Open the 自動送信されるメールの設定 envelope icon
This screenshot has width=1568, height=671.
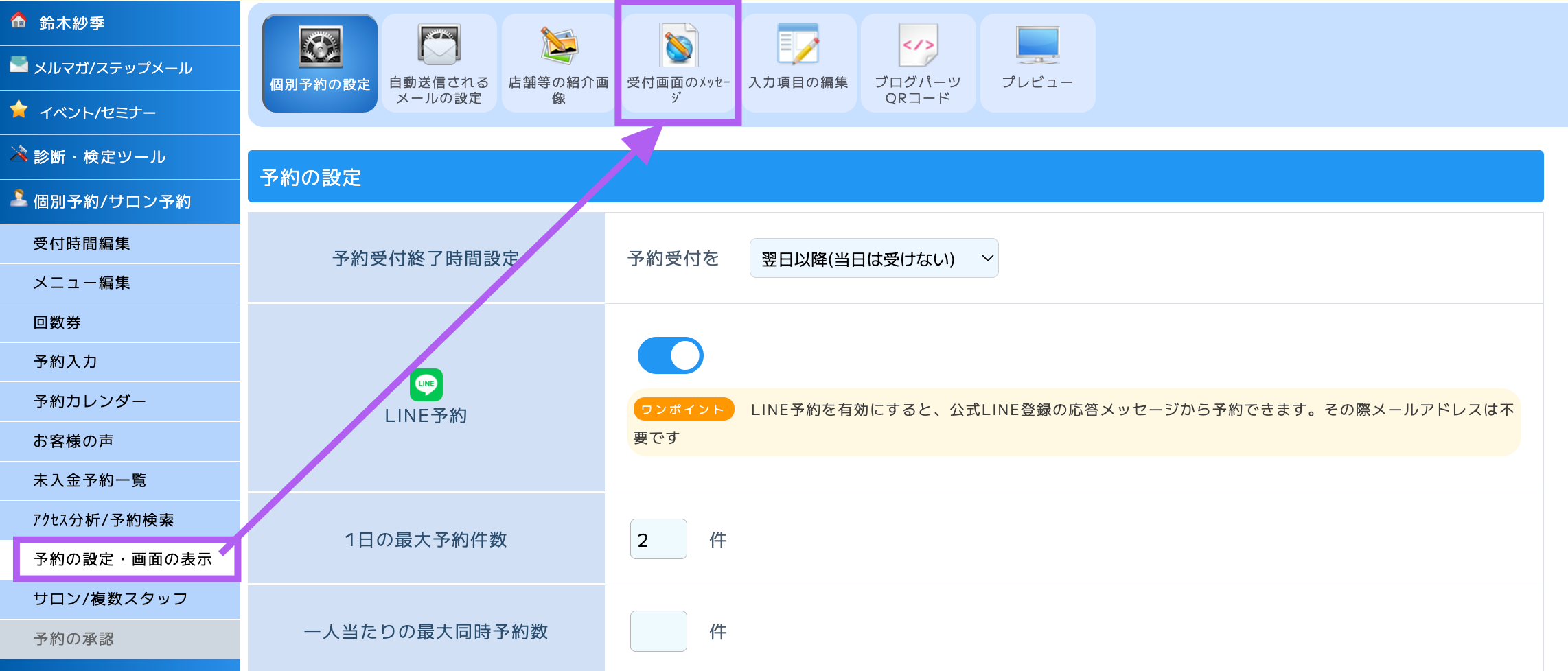click(439, 45)
